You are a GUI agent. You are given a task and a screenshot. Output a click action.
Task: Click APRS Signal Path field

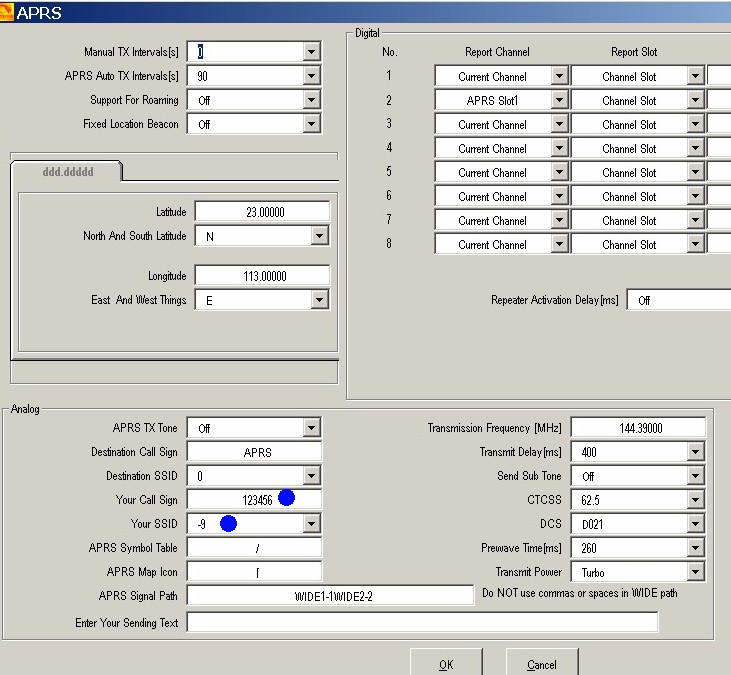tap(331, 596)
